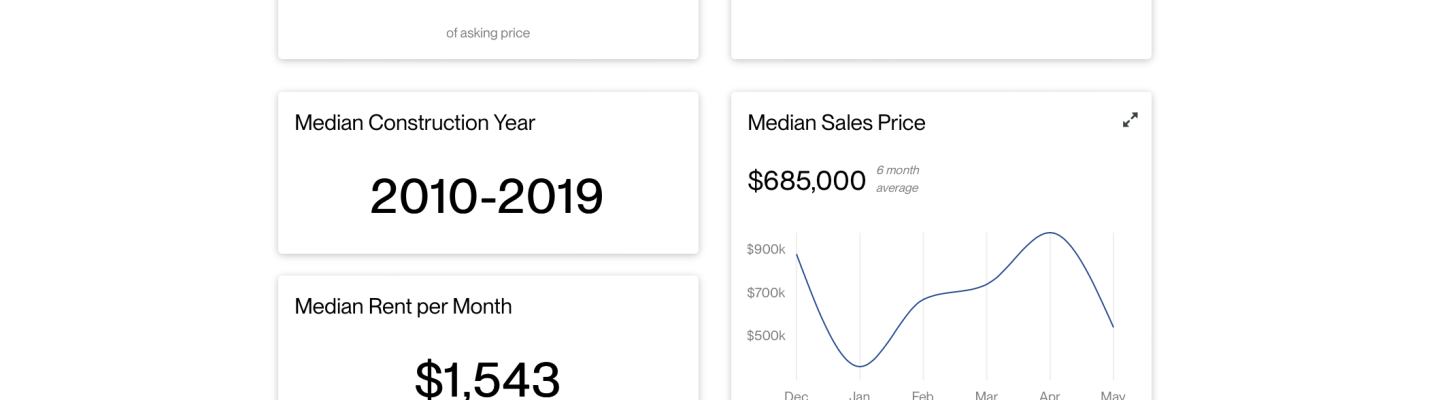Click the $500k y-axis label
This screenshot has height=400, width=1440.
point(766,336)
